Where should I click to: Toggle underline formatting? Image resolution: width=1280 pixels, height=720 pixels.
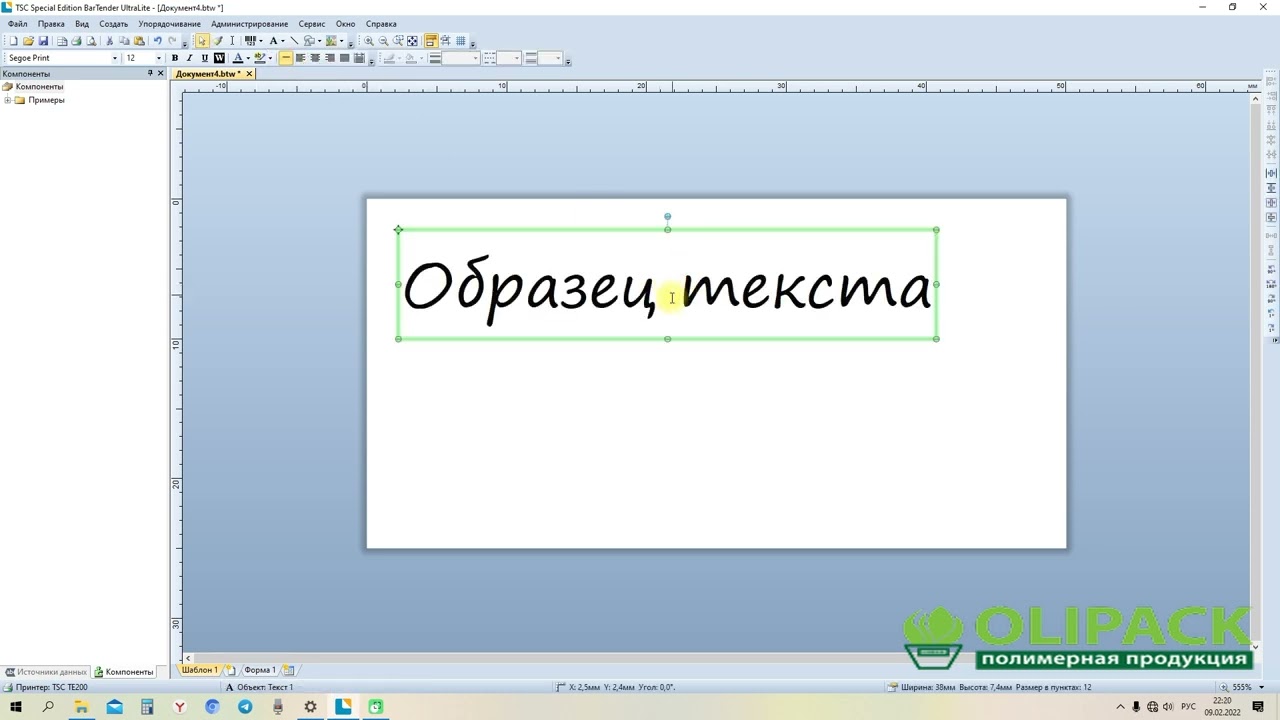click(x=204, y=58)
